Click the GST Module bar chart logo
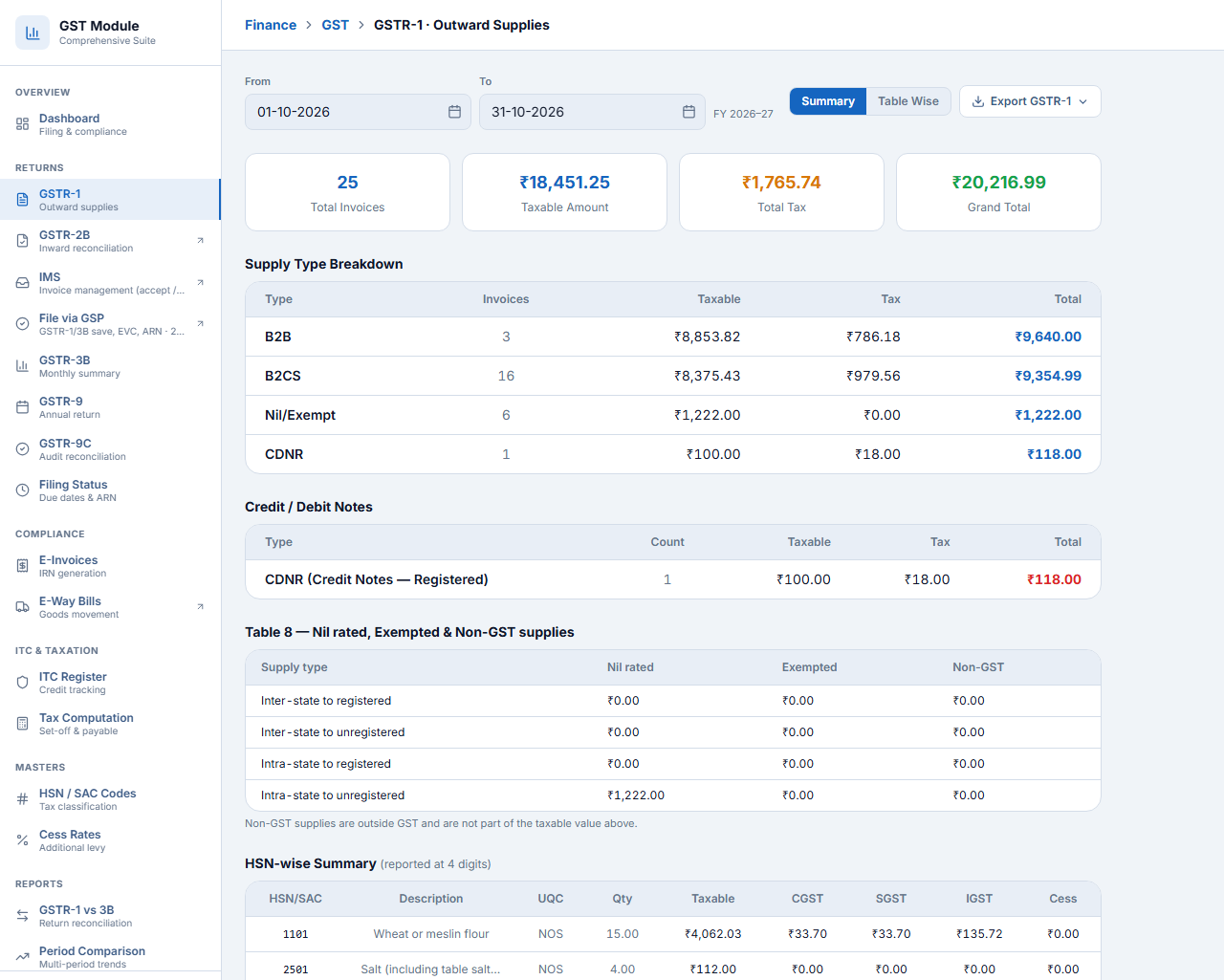Image resolution: width=1224 pixels, height=980 pixels. pyautogui.click(x=33, y=33)
